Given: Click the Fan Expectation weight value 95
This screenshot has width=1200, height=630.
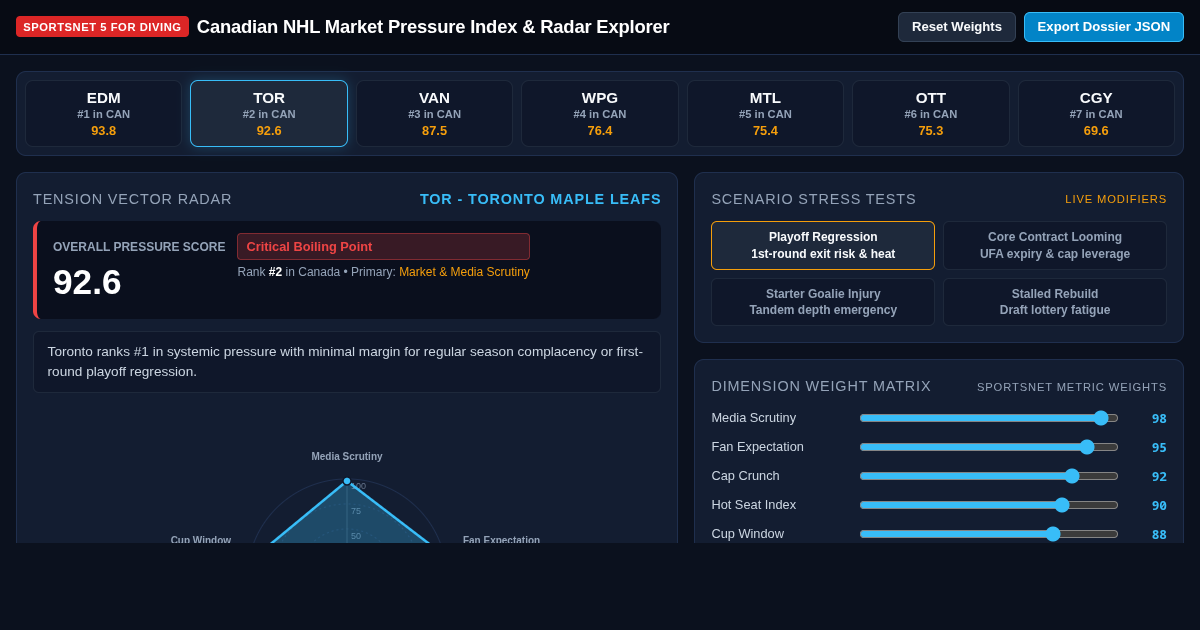Looking at the screenshot, I should 1159,448.
